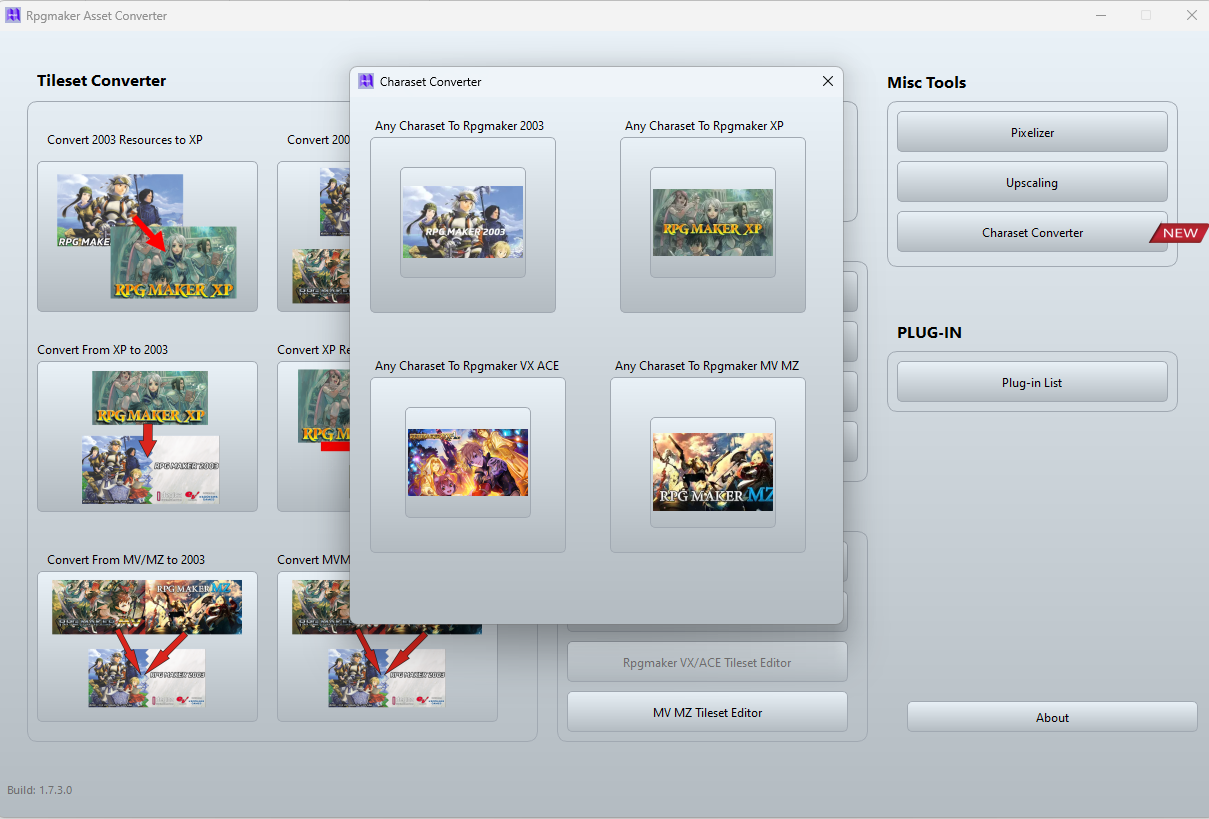Click the 'Convert 200...' tile behind the dialog
The width and height of the screenshot is (1209, 819).
[x=313, y=237]
